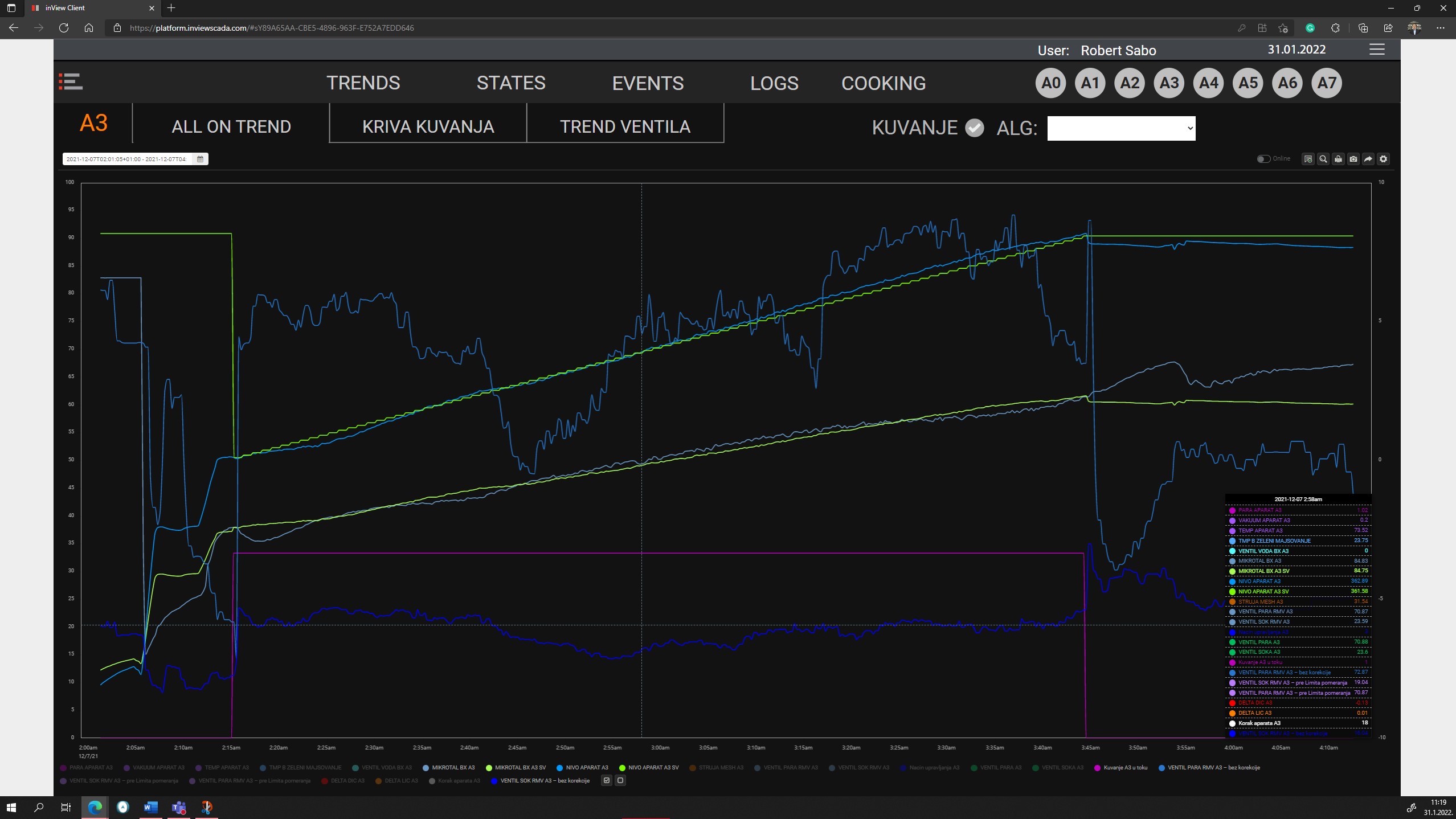This screenshot has height=819, width=1456.
Task: Switch to the TREND VENTILA tab
Action: 625,126
